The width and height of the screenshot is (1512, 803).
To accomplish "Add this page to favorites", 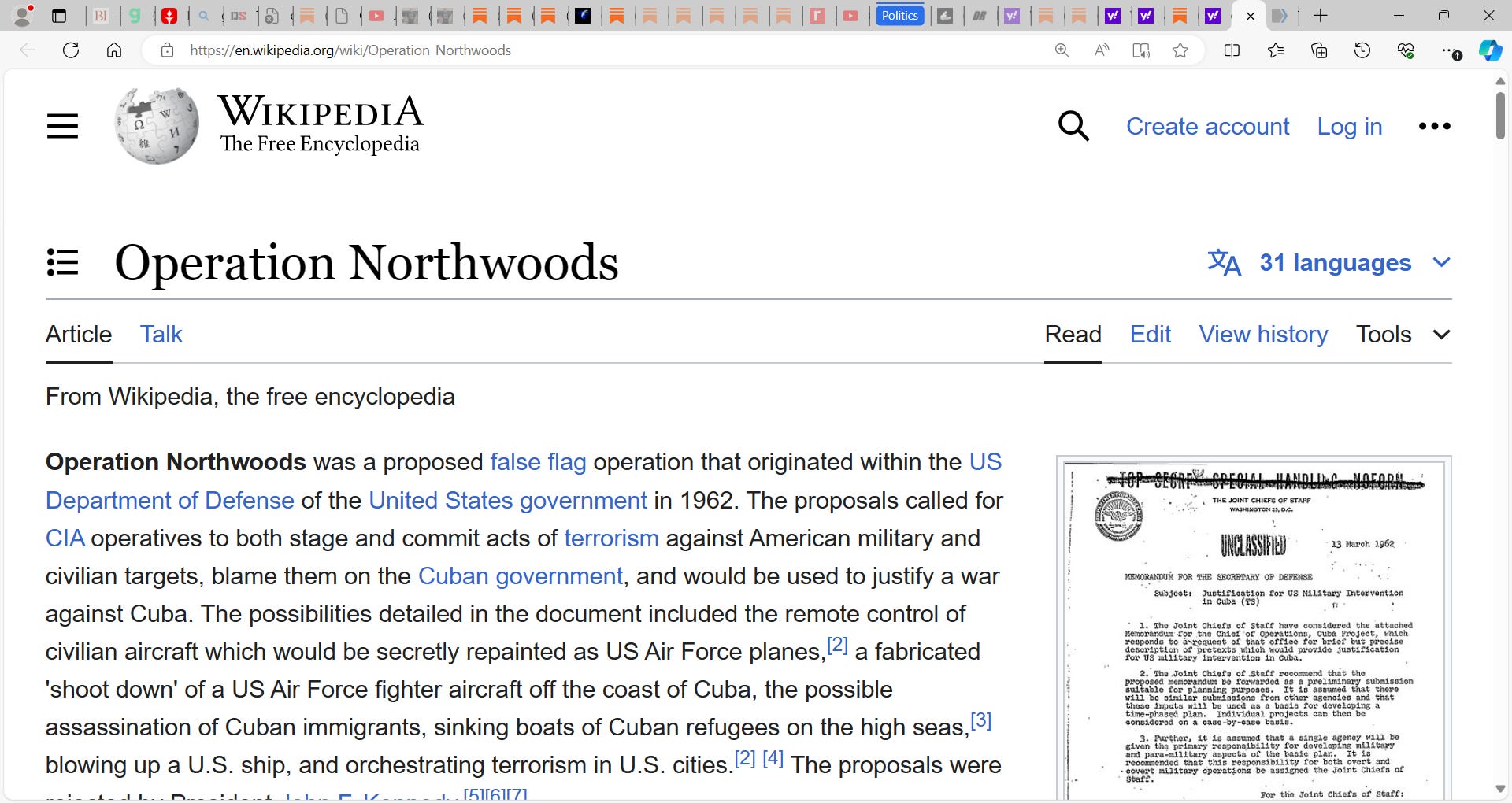I will 1180,50.
